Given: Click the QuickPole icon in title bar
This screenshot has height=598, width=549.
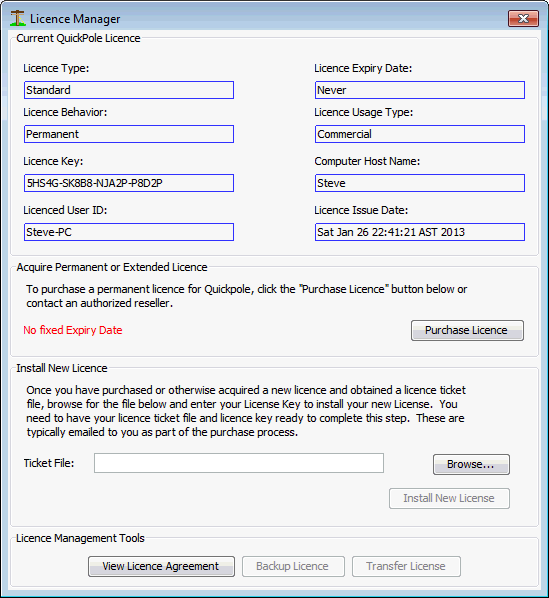Looking at the screenshot, I should tap(18, 18).
